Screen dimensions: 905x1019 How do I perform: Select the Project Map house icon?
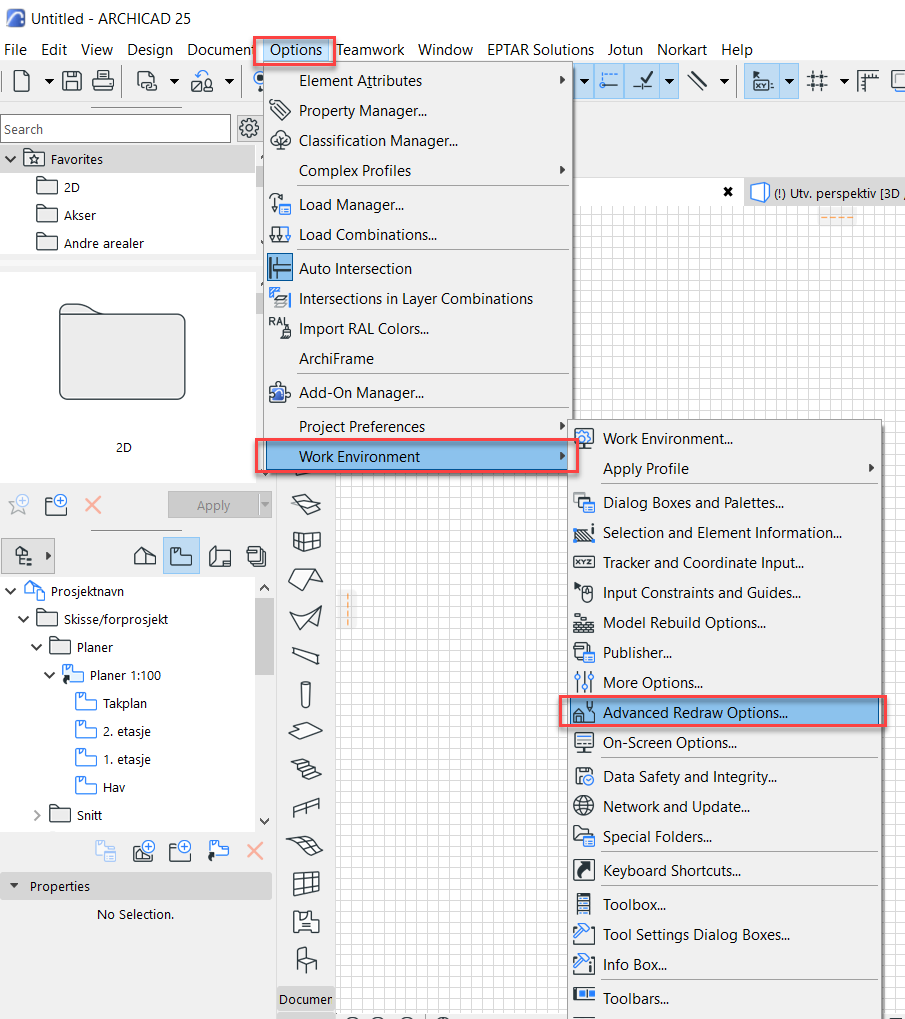pos(144,556)
